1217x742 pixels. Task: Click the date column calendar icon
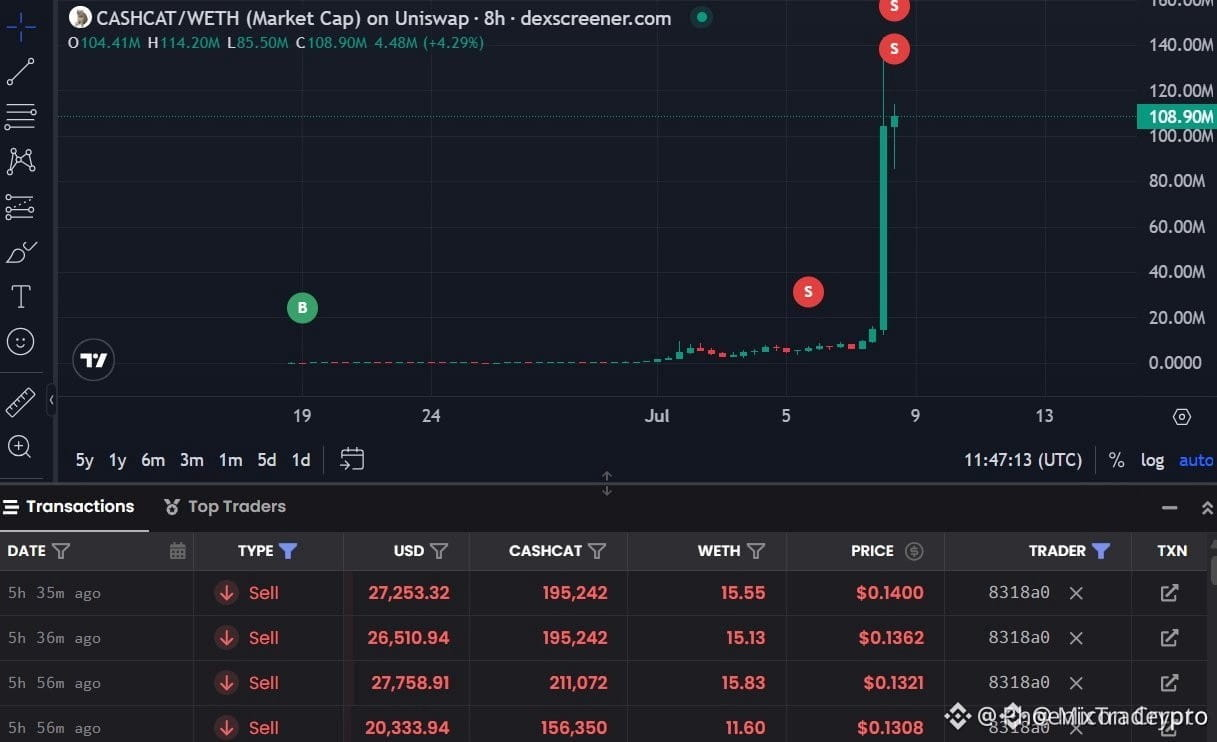[178, 550]
